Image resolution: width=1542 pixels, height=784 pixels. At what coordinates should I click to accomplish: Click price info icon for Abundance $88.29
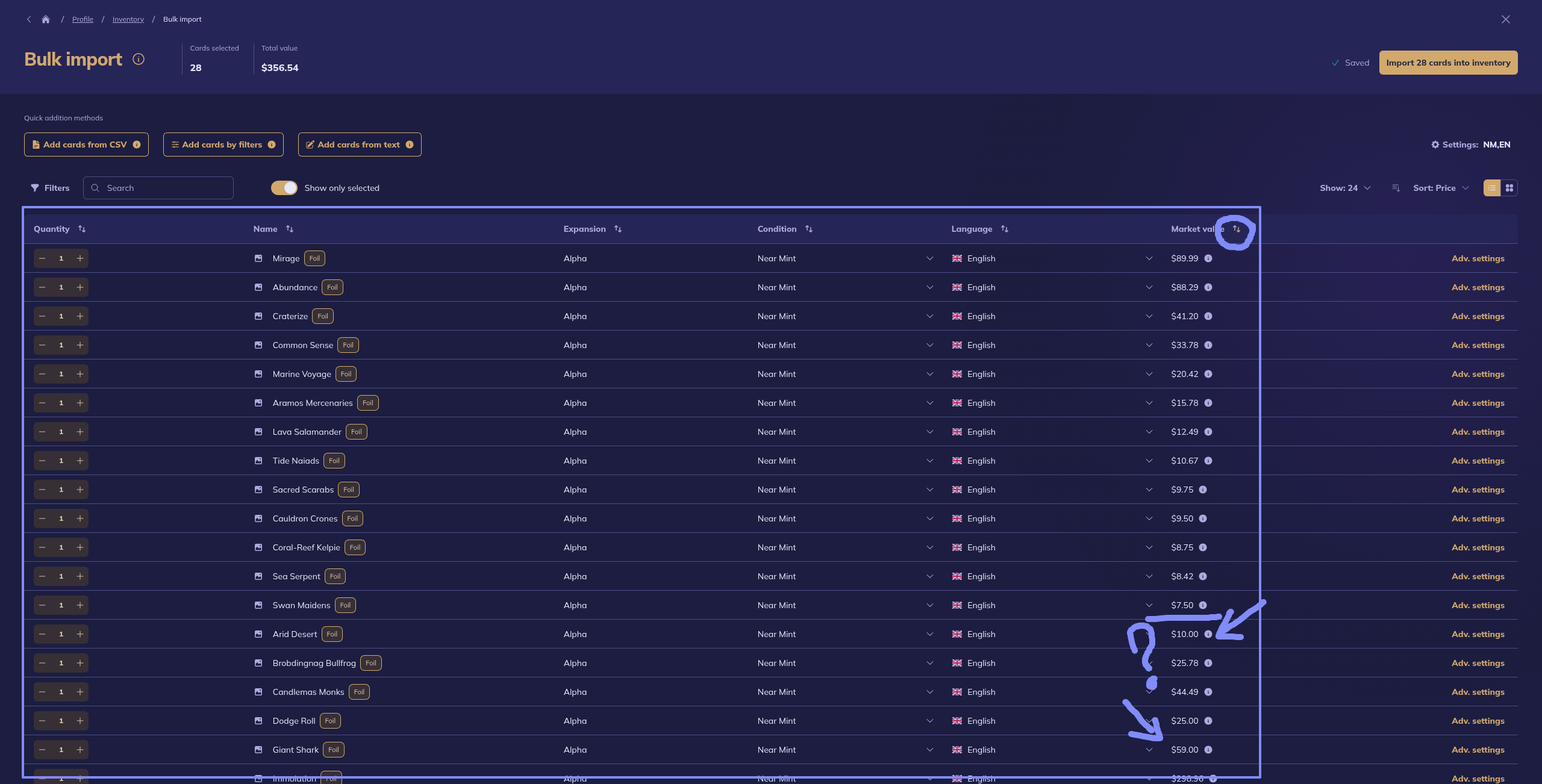1208,287
